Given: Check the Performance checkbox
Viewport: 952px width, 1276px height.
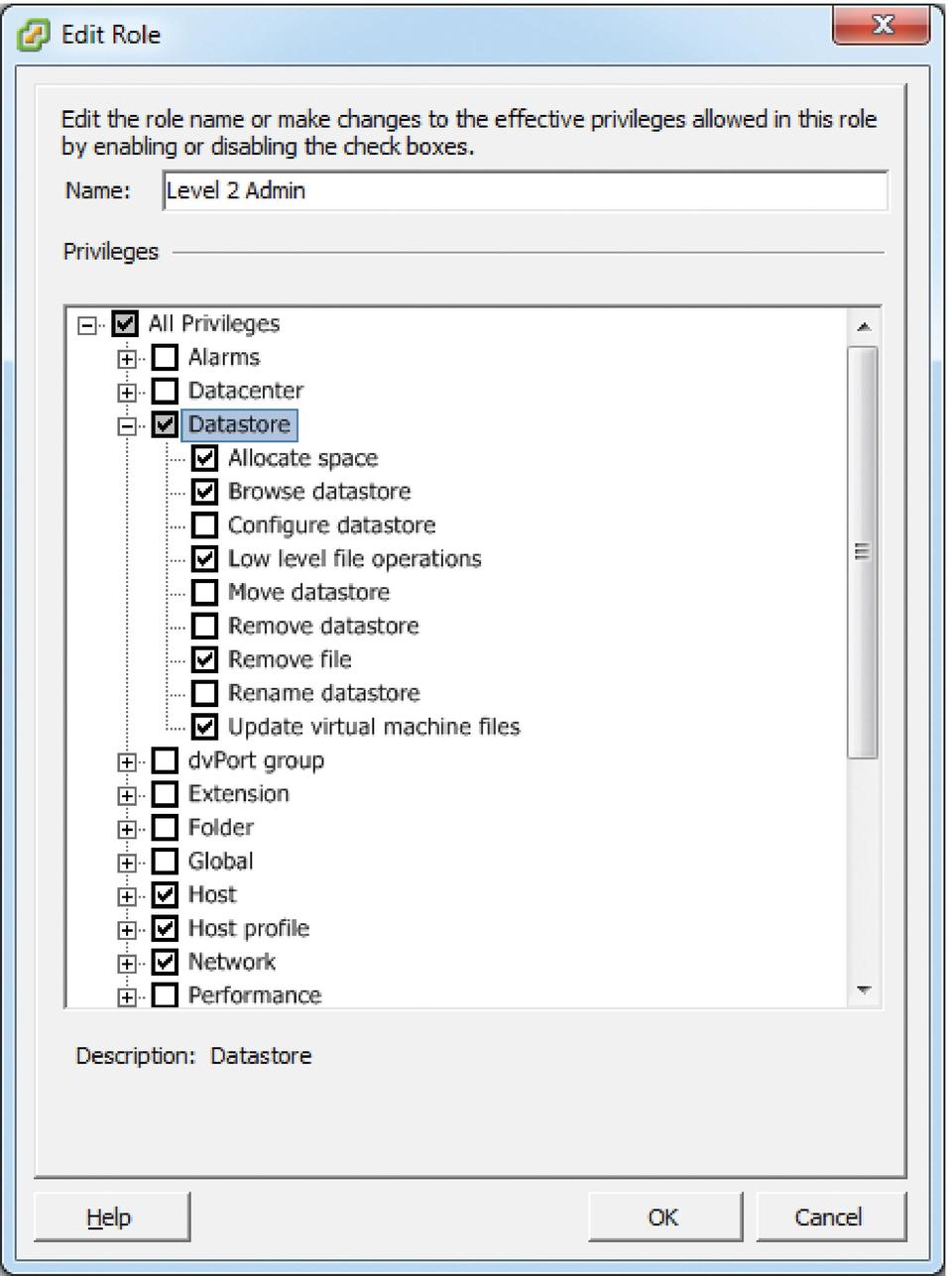Looking at the screenshot, I should [x=165, y=995].
